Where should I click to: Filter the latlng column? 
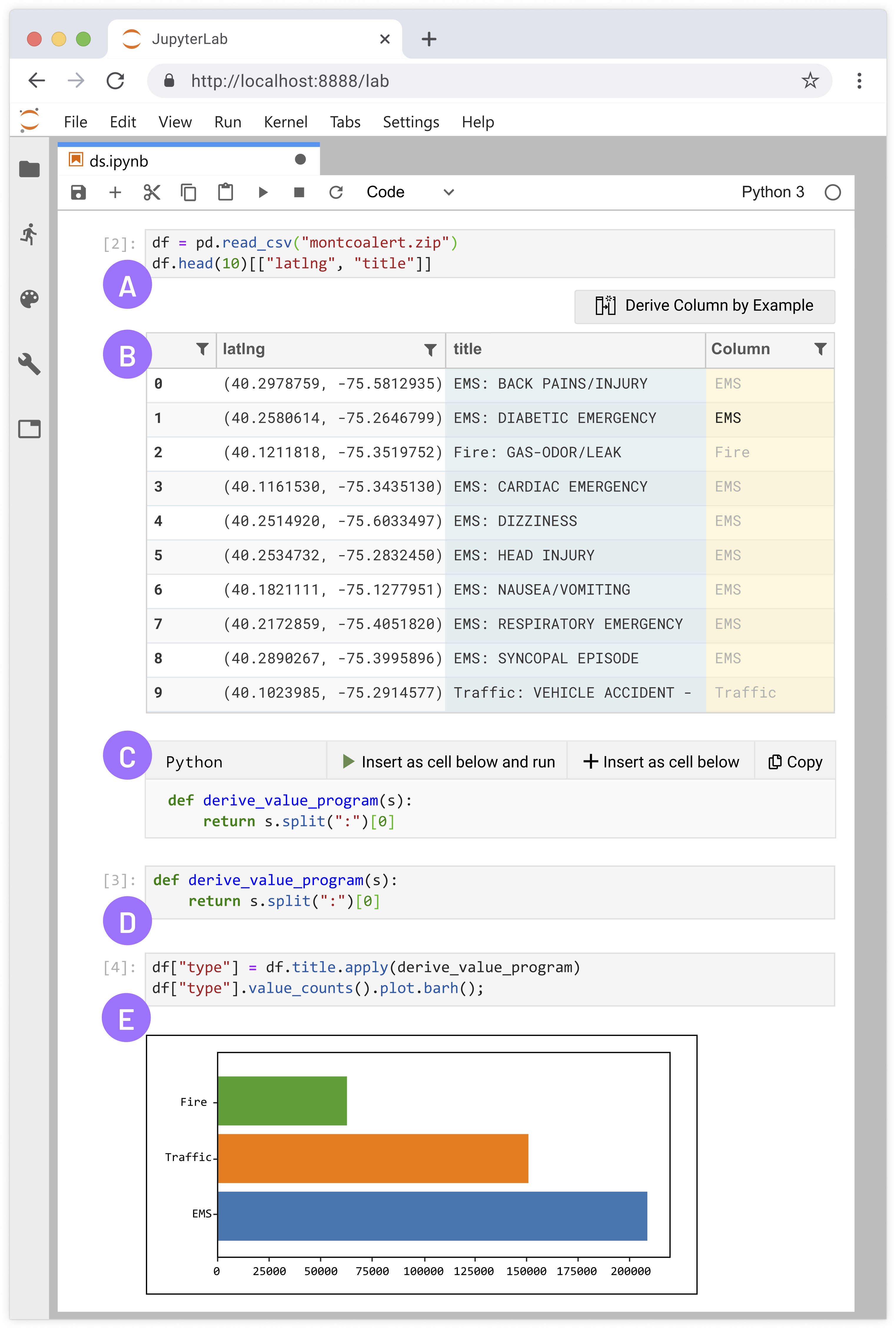coord(430,350)
